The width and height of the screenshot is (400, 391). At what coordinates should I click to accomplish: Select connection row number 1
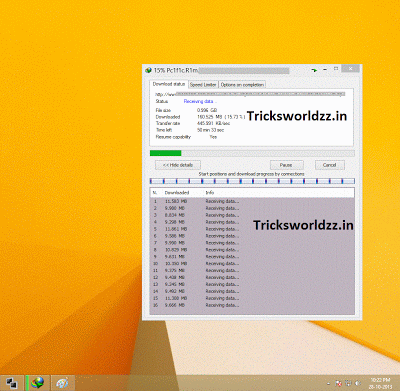point(252,201)
